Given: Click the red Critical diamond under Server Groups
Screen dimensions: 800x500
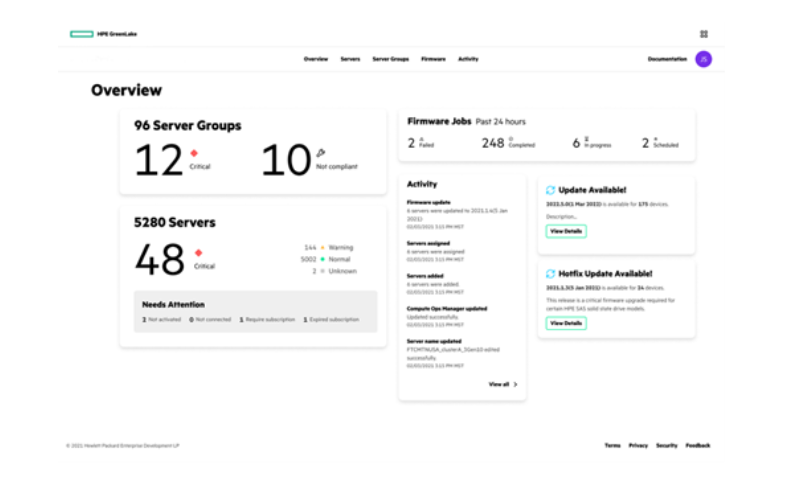Looking at the screenshot, I should [194, 153].
